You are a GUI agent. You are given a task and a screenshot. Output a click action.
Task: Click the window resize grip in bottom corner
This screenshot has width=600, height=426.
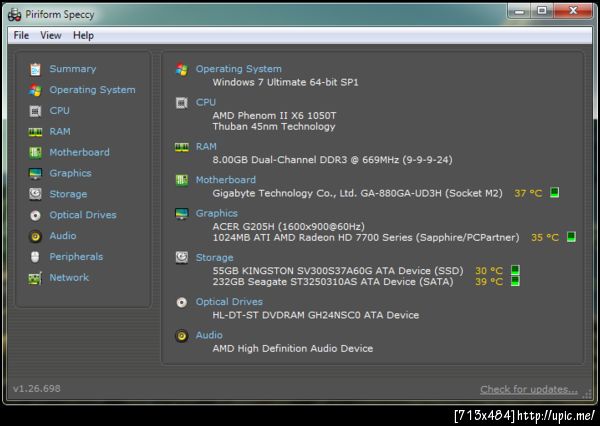587,395
